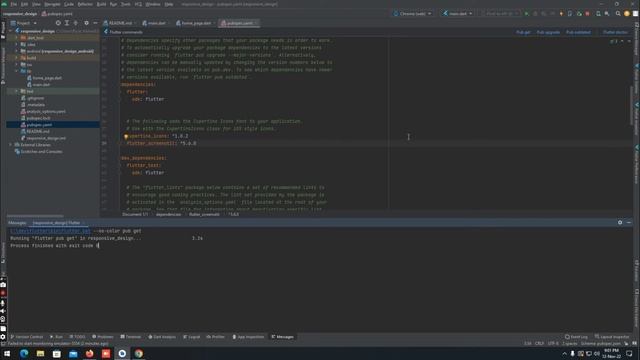Click Select Opened File target icon

click(x=58, y=23)
